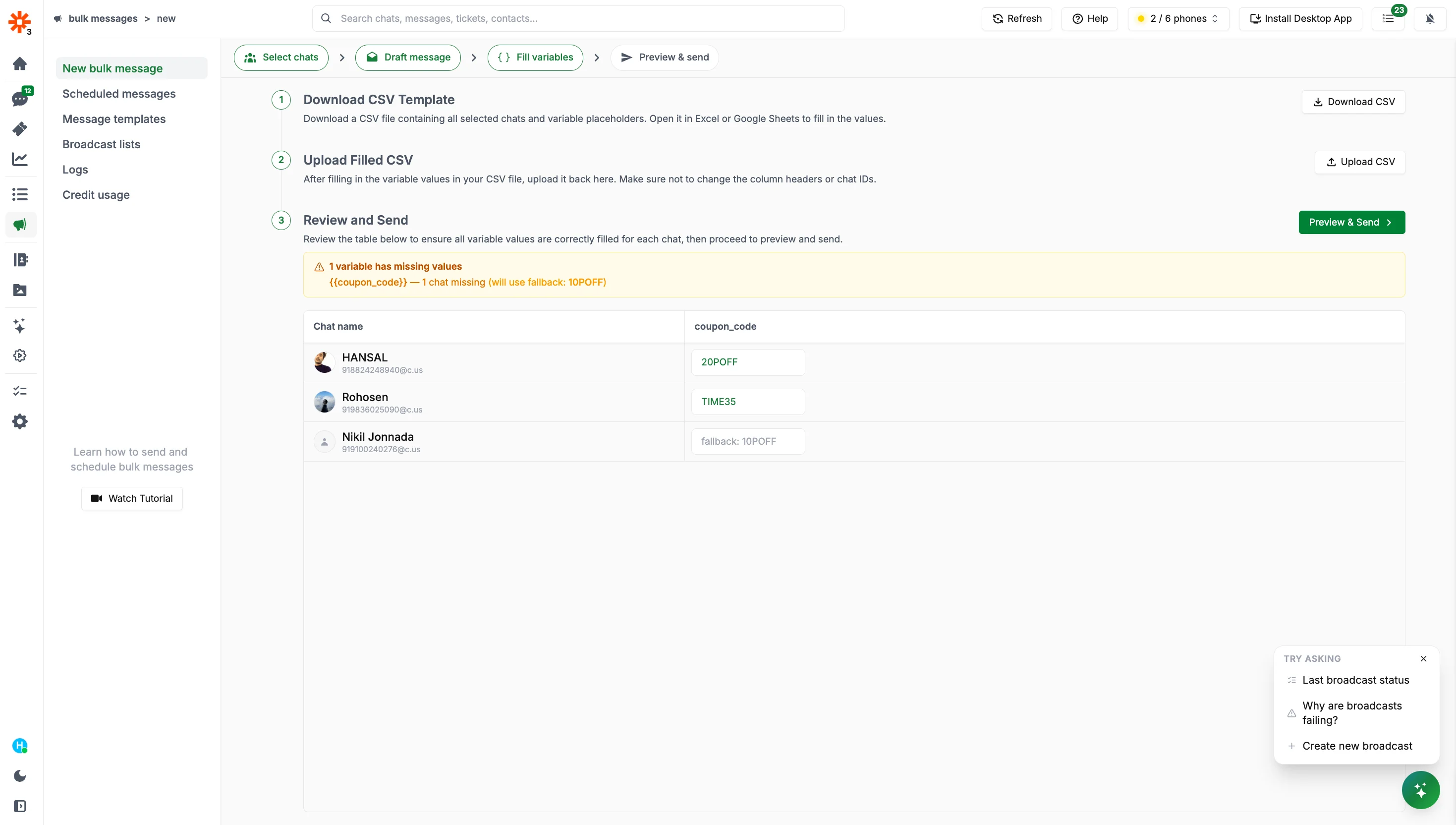This screenshot has width=1456, height=825.
Task: Open the analytics chart icon
Action: point(20,159)
